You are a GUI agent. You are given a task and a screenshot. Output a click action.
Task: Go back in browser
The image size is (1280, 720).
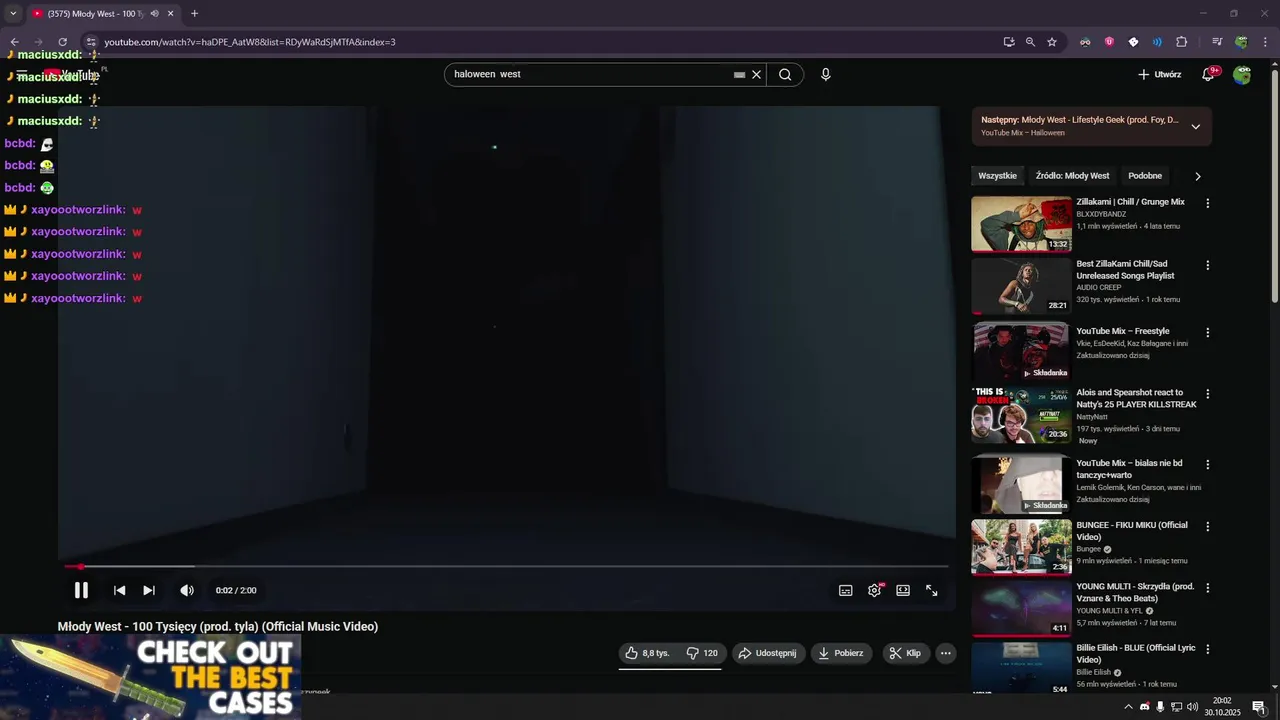click(15, 42)
